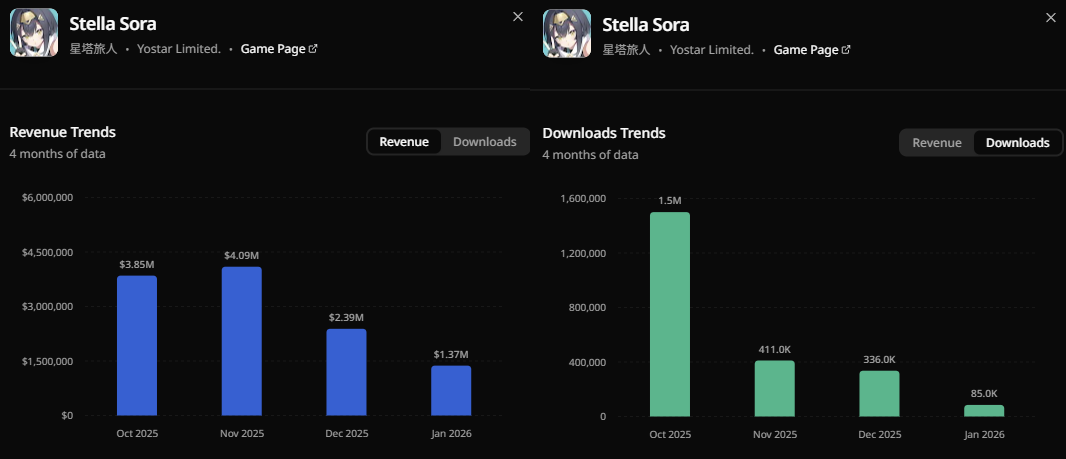Click the Stella Sora avatar above Downloads Trends
The width and height of the screenshot is (1066, 459).
pyautogui.click(x=567, y=33)
